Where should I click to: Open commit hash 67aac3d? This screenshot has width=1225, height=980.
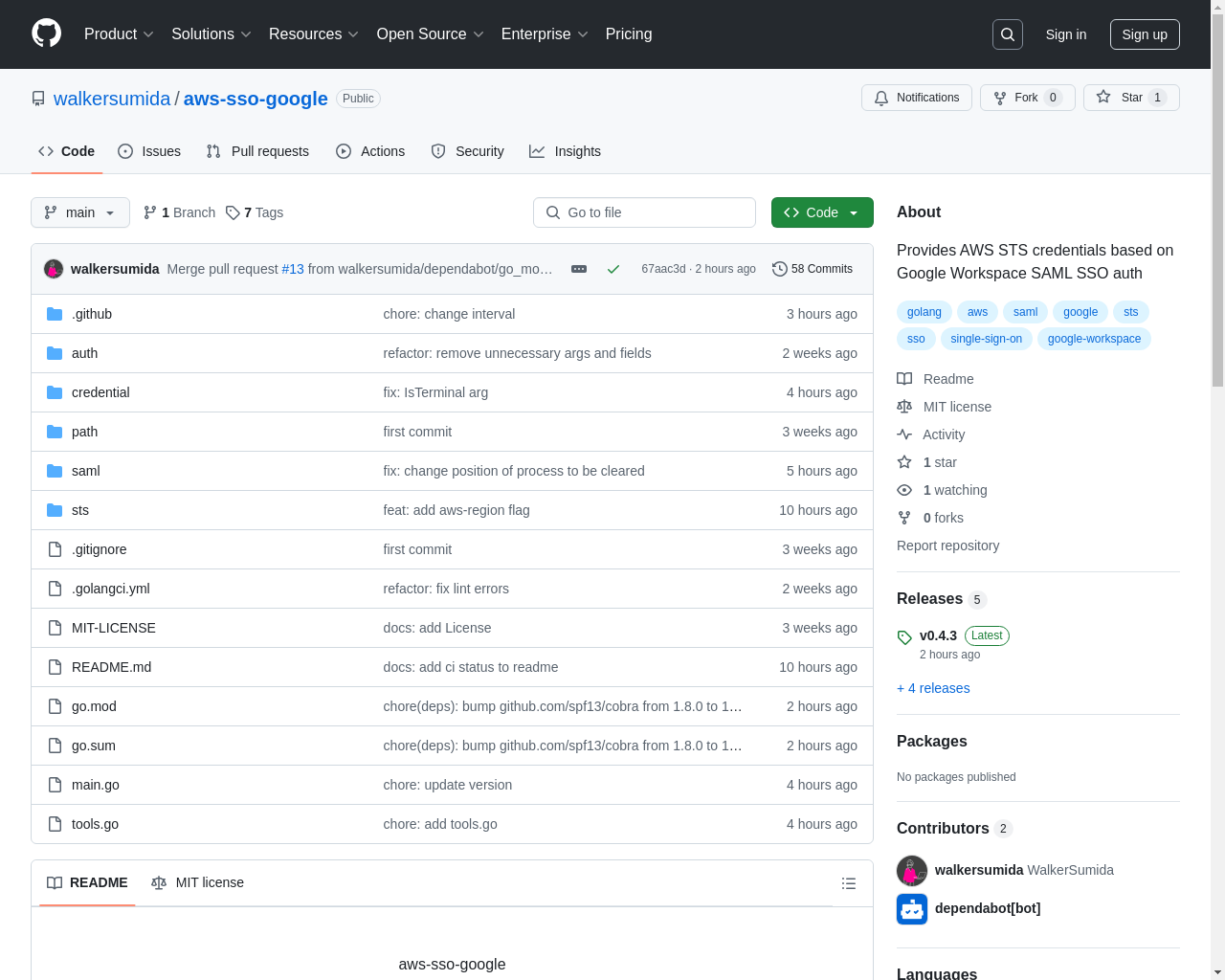(663, 269)
